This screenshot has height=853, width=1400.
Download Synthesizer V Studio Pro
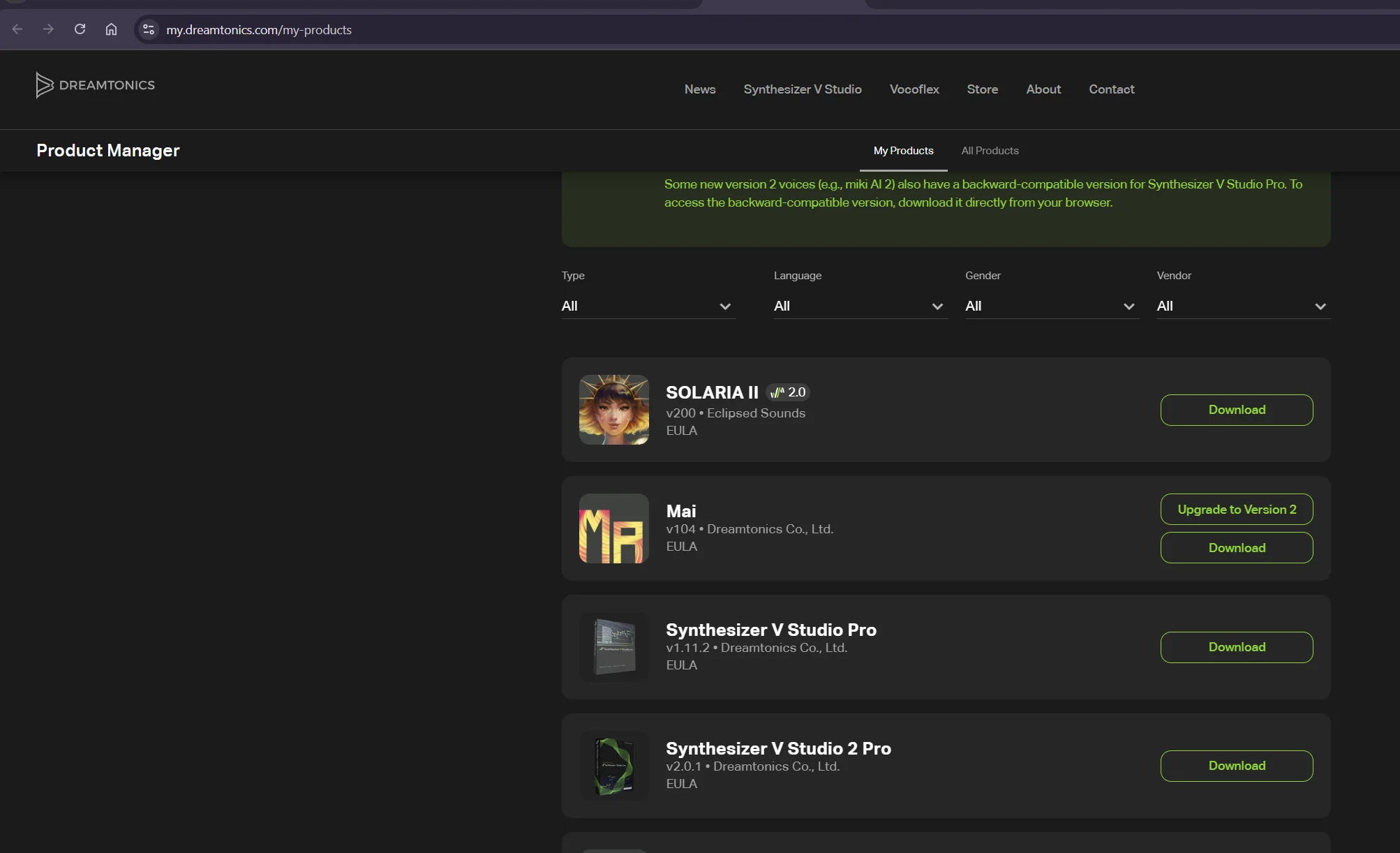pos(1237,647)
